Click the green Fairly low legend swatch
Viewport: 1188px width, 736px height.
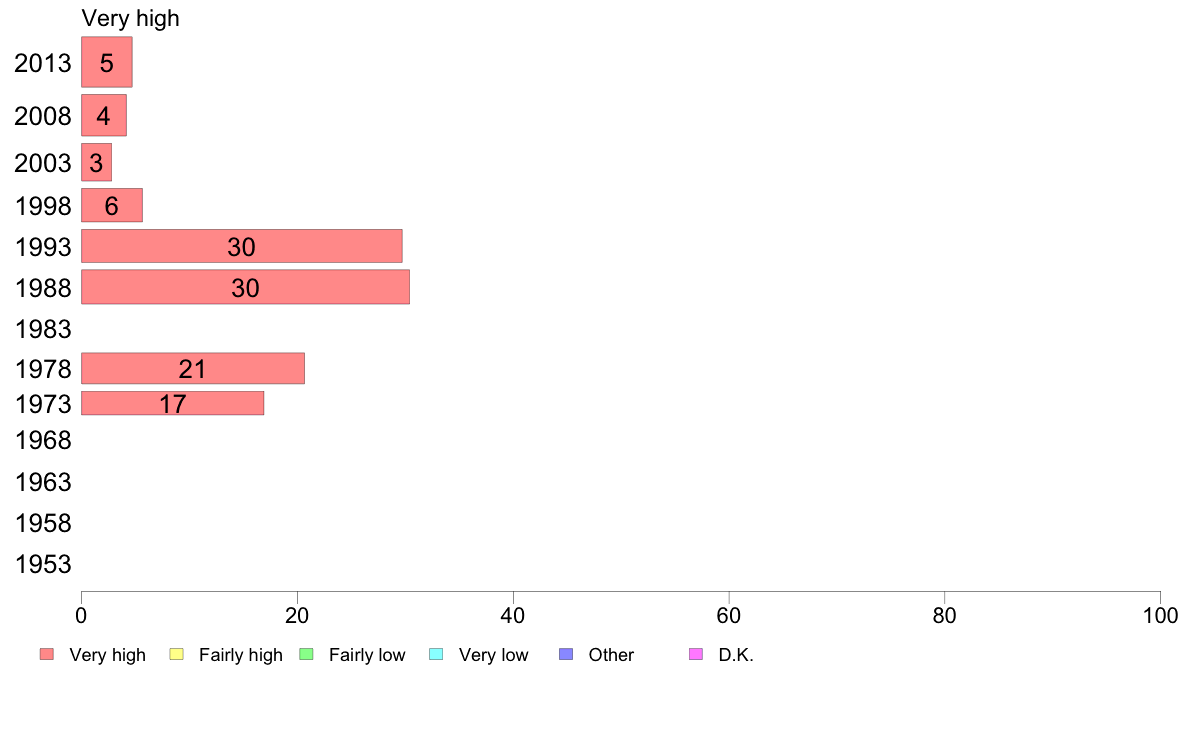pos(307,654)
